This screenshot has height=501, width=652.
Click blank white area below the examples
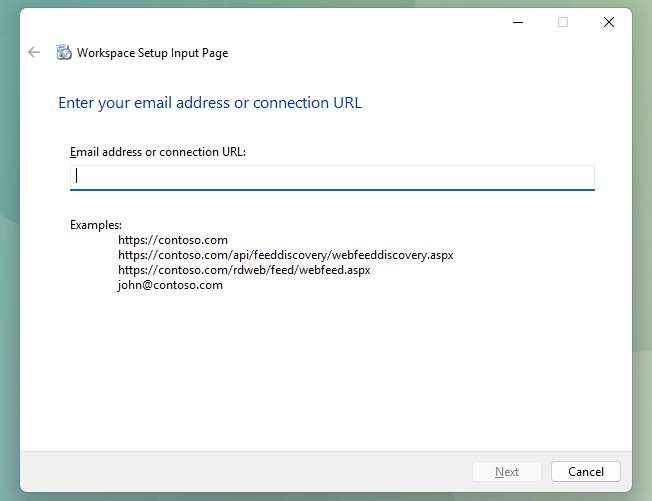tap(325, 370)
